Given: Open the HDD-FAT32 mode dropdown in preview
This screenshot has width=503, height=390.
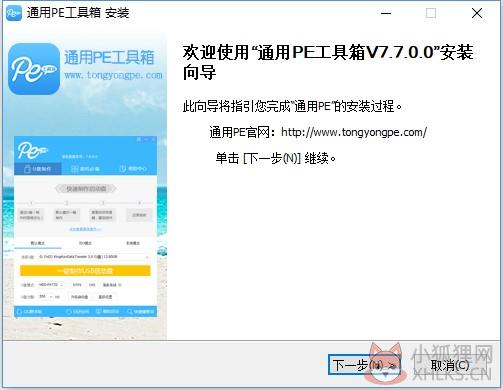Looking at the screenshot, I should click(50, 285).
